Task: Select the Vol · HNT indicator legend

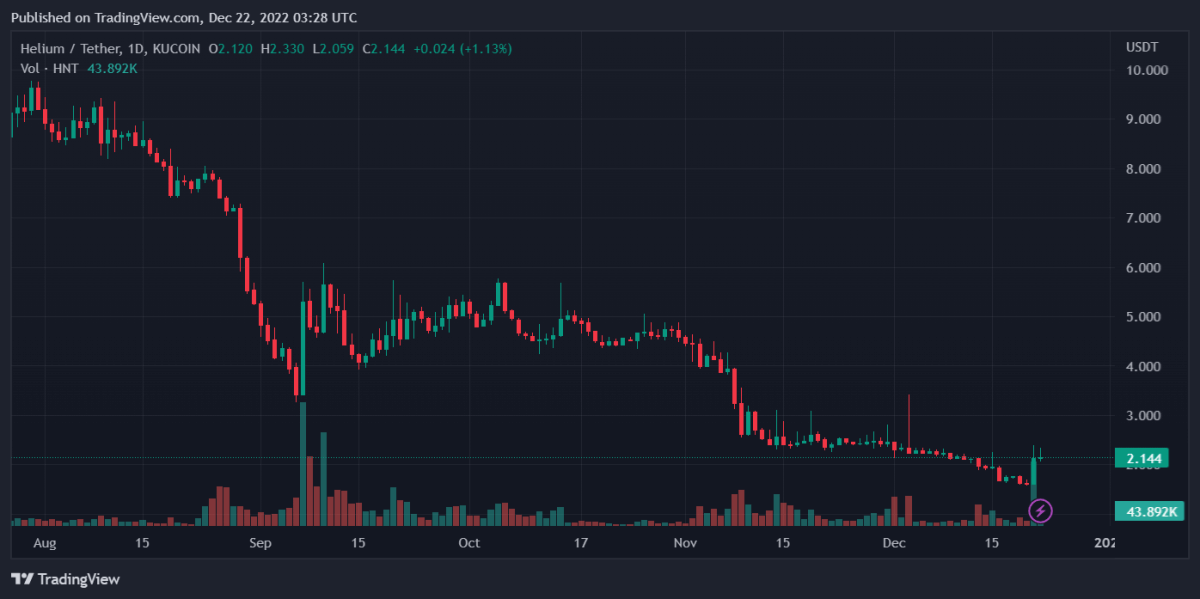Action: coord(46,67)
